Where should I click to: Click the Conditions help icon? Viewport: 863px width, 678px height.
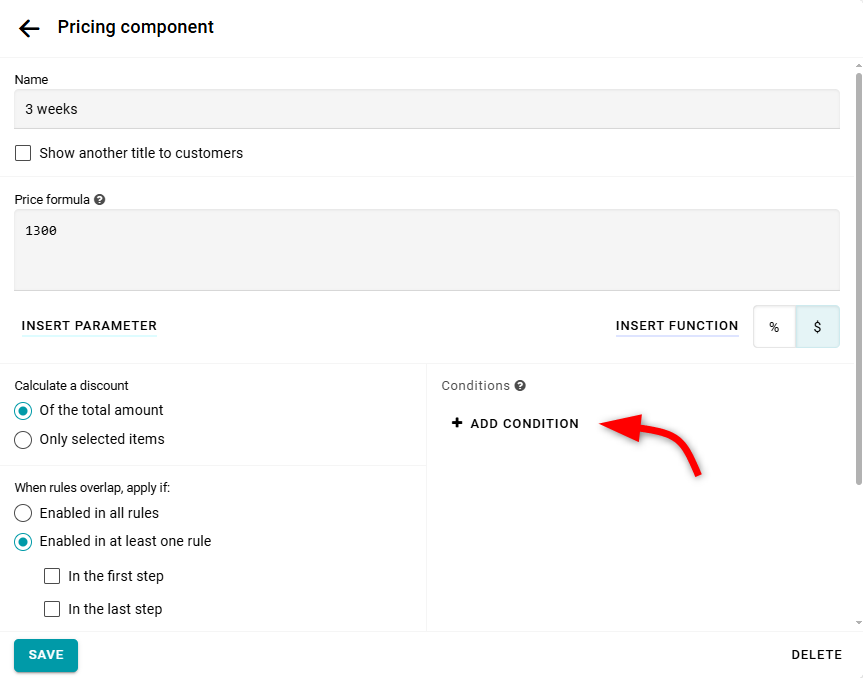point(520,386)
